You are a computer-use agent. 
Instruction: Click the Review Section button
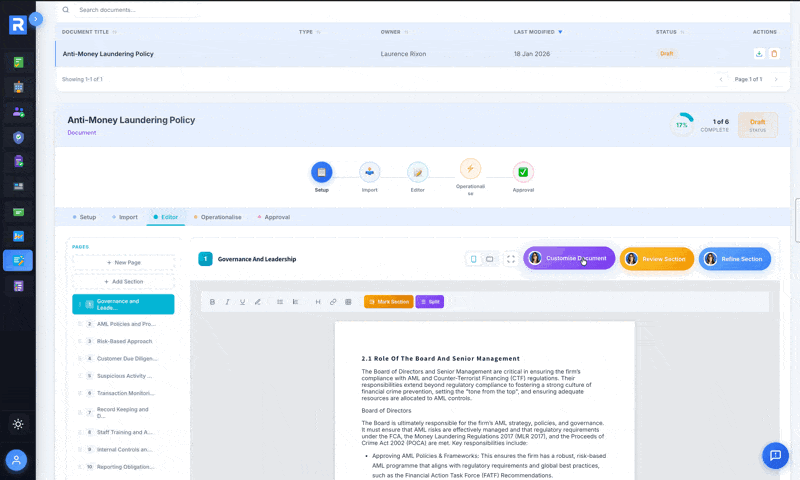click(657, 259)
